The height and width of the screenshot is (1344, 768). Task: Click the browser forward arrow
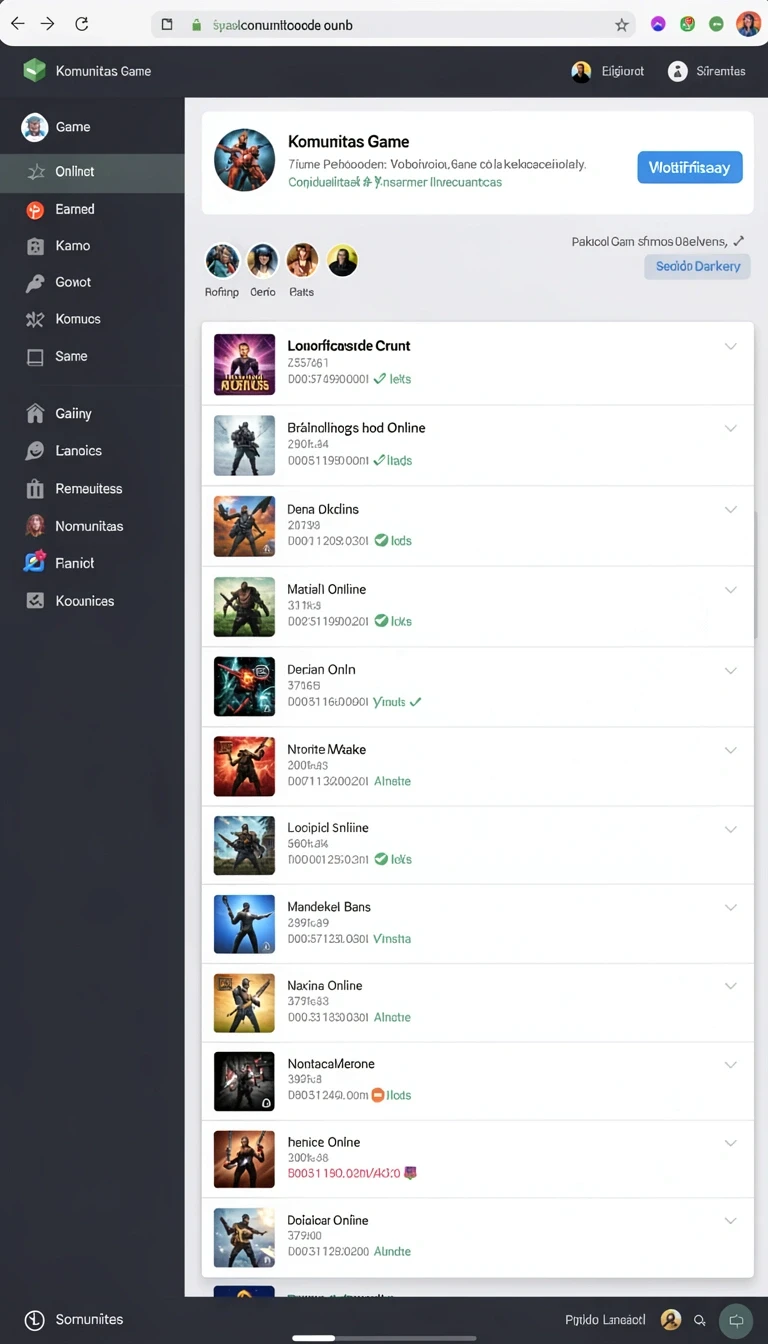point(48,24)
